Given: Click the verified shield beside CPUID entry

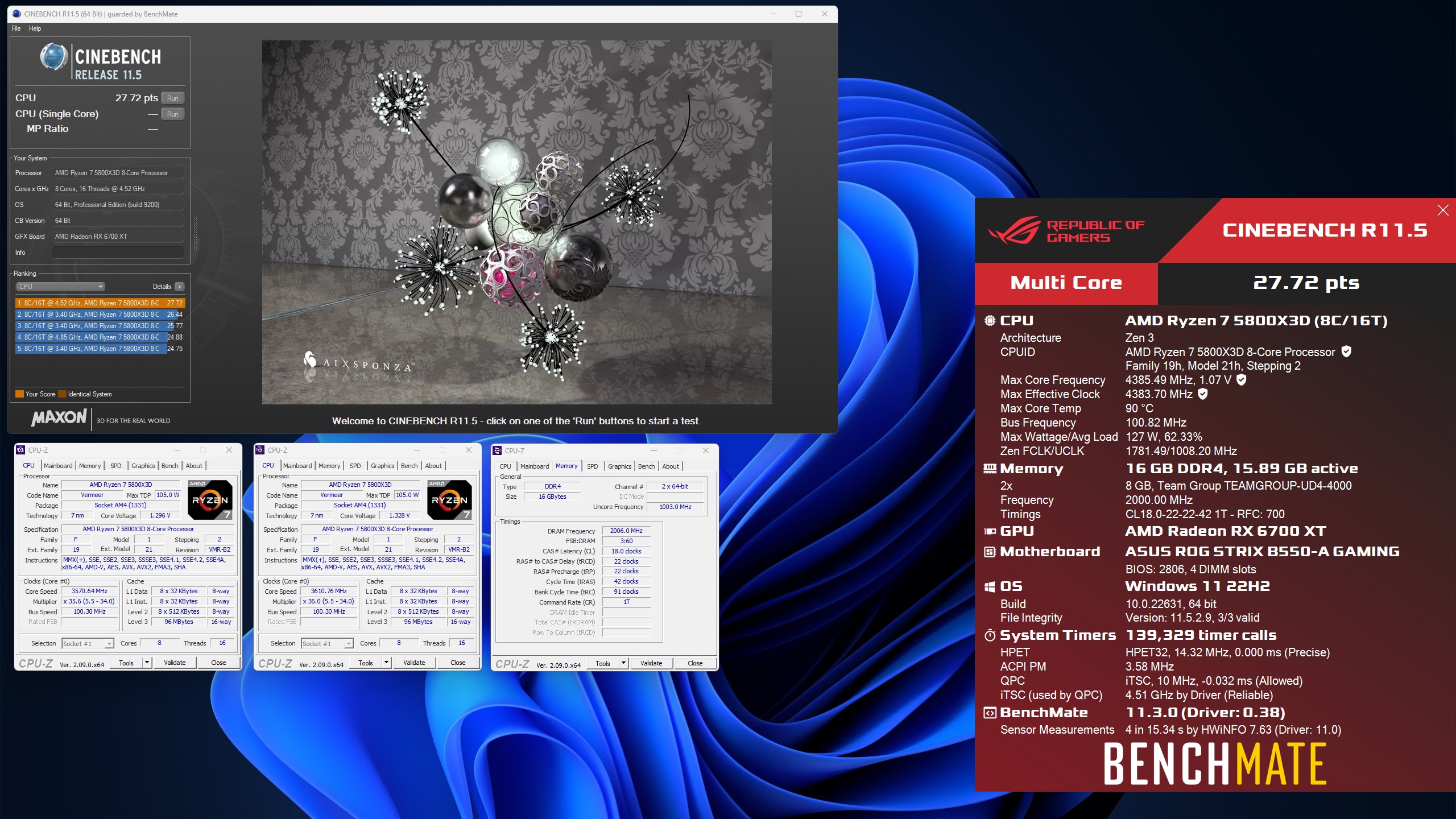Looking at the screenshot, I should (1346, 351).
